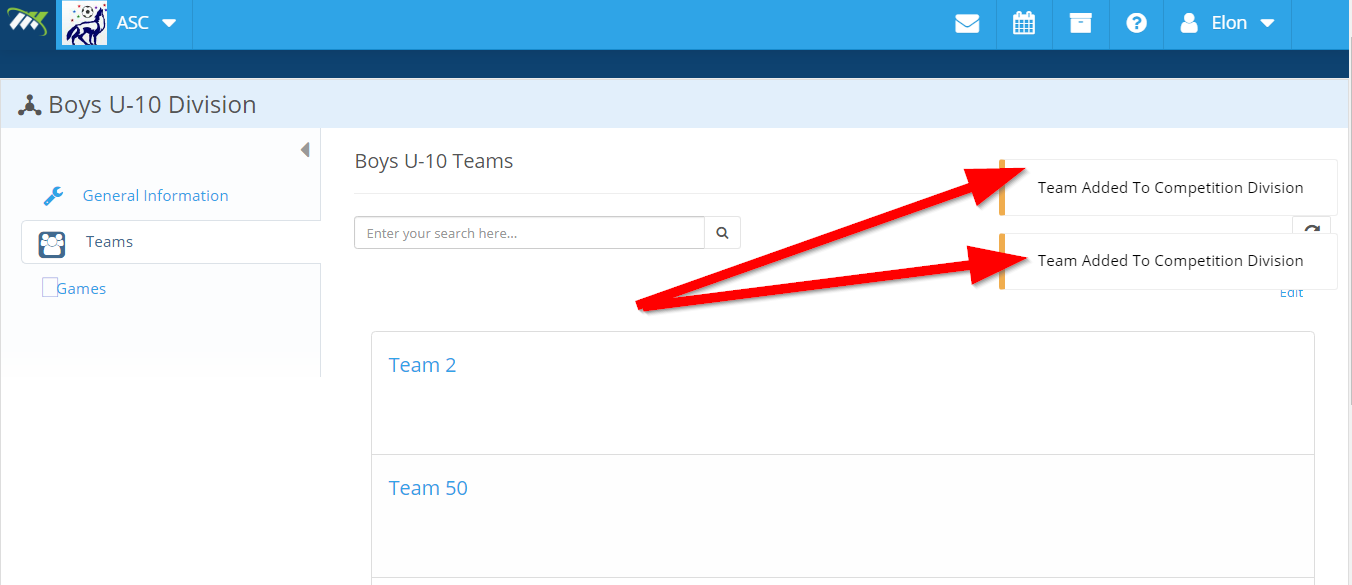This screenshot has height=585, width=1352.
Task: Collapse the left sidebar arrow
Action: click(x=305, y=150)
